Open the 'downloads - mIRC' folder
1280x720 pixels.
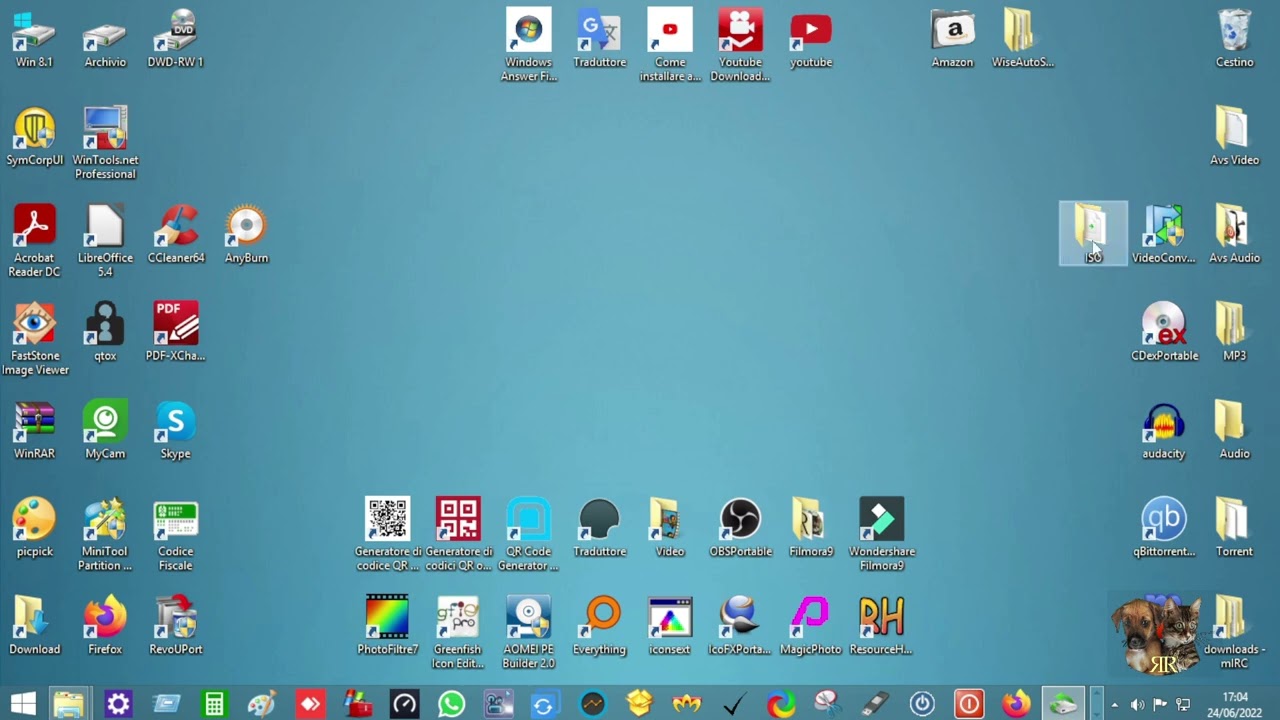(1235, 634)
